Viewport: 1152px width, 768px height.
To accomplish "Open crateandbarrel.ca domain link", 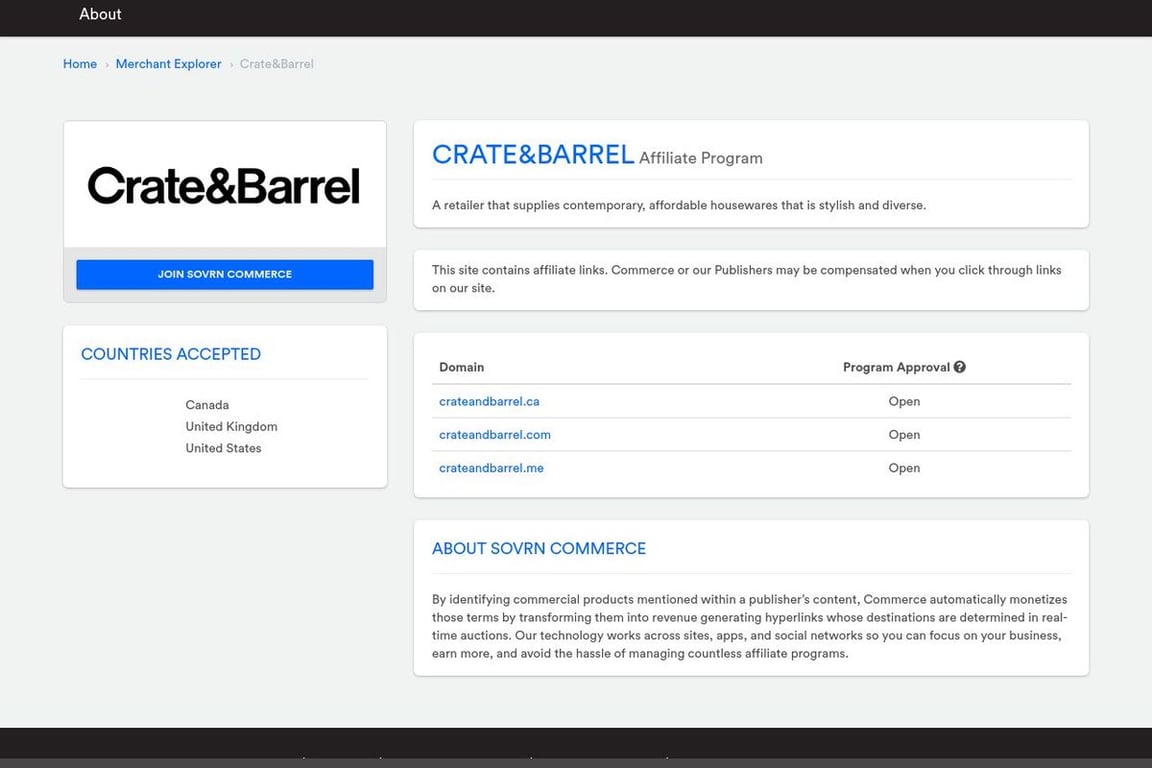I will 489,401.
